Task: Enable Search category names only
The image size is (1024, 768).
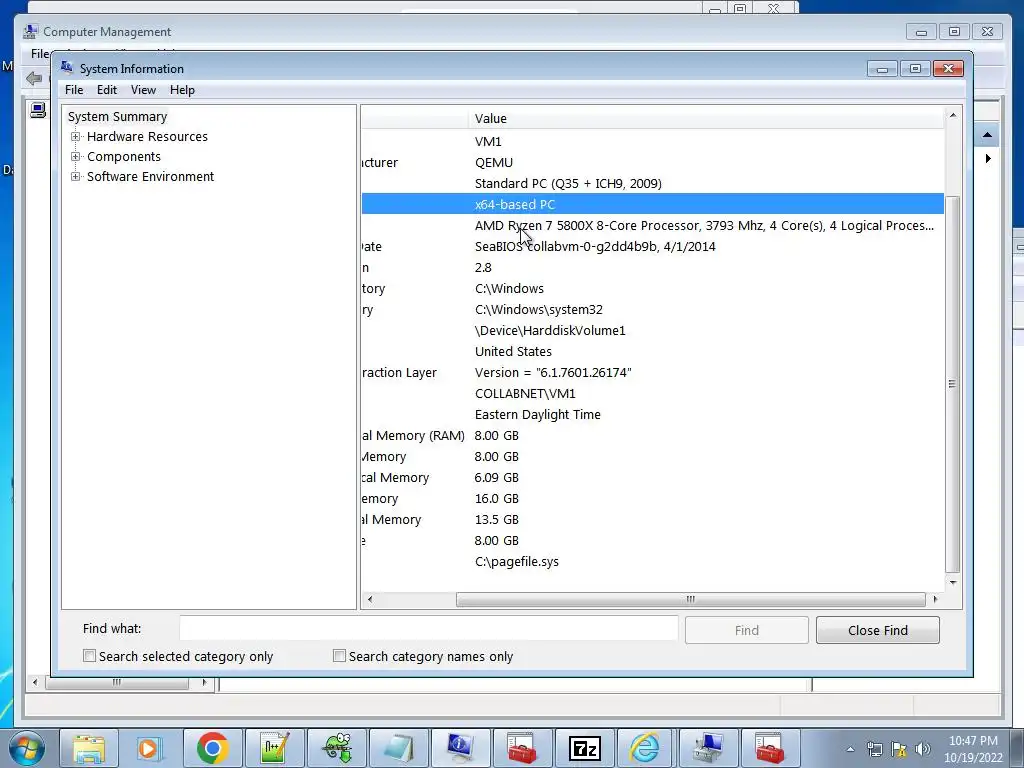Action: tap(339, 656)
